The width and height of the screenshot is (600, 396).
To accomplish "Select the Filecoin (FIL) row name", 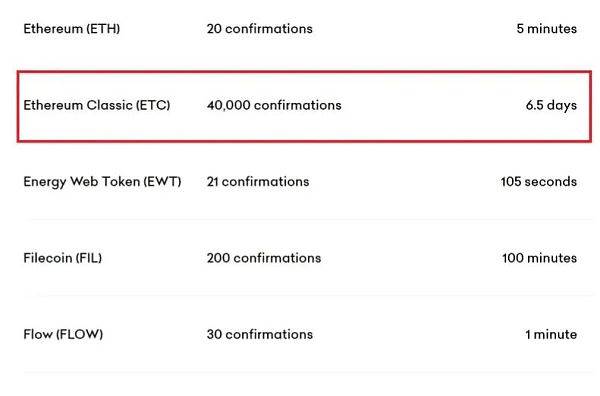I will click(x=63, y=258).
